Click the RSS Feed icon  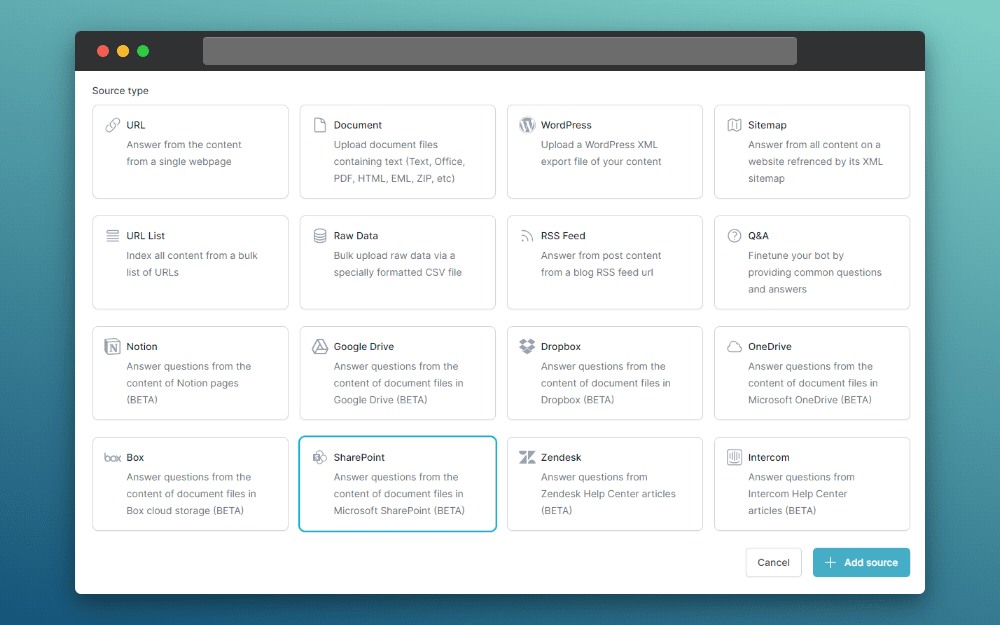tap(527, 236)
